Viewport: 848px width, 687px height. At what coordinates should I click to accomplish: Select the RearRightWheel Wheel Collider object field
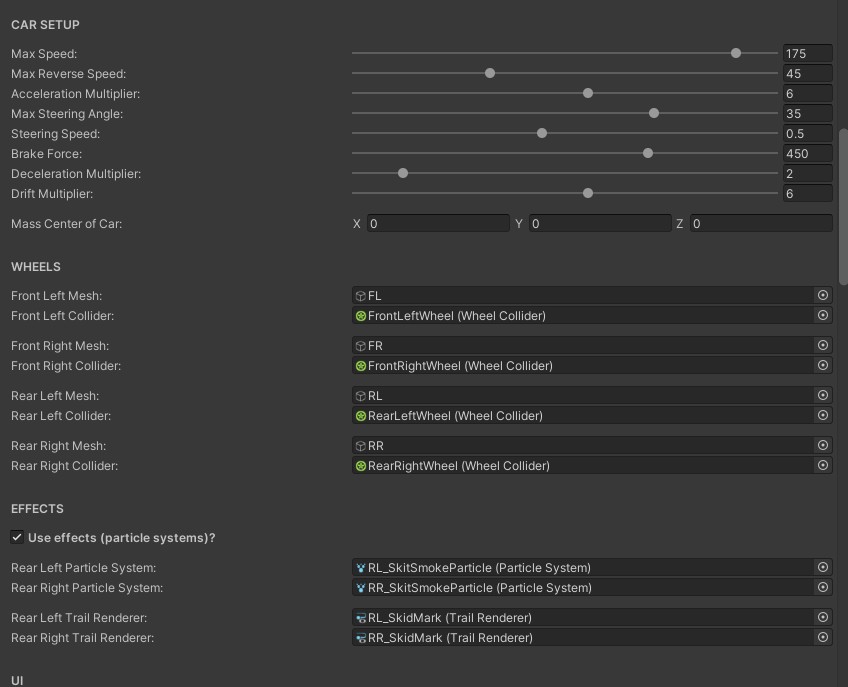click(x=585, y=466)
